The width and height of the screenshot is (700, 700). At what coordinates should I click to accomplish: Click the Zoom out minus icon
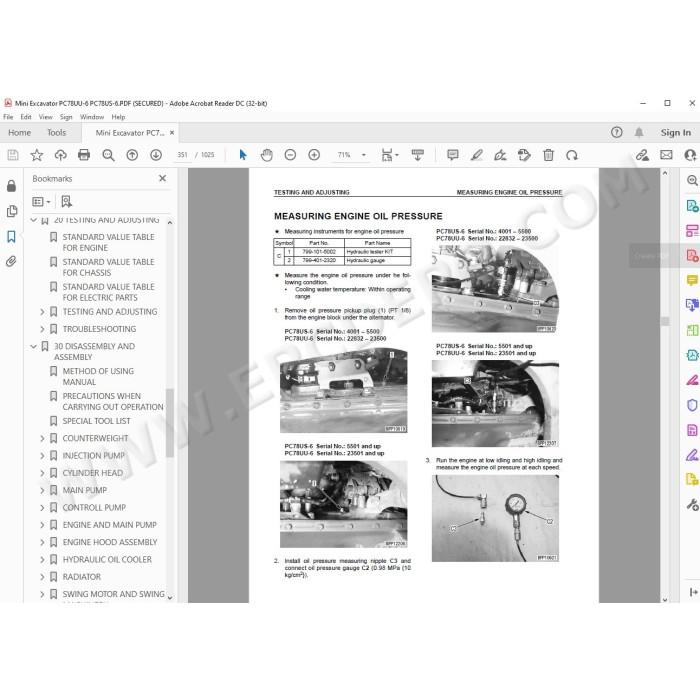290,155
